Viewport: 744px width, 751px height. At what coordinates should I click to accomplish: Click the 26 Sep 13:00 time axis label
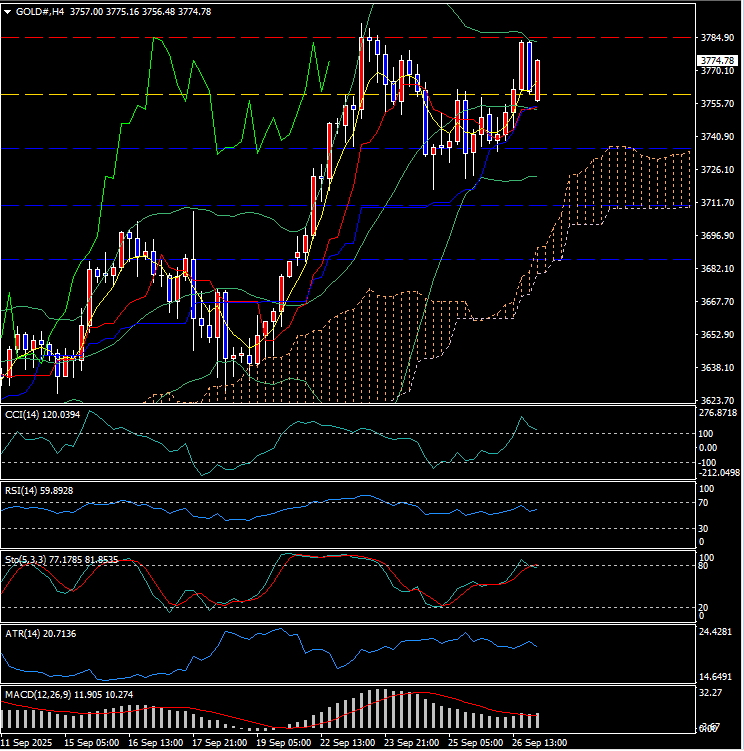click(541, 743)
